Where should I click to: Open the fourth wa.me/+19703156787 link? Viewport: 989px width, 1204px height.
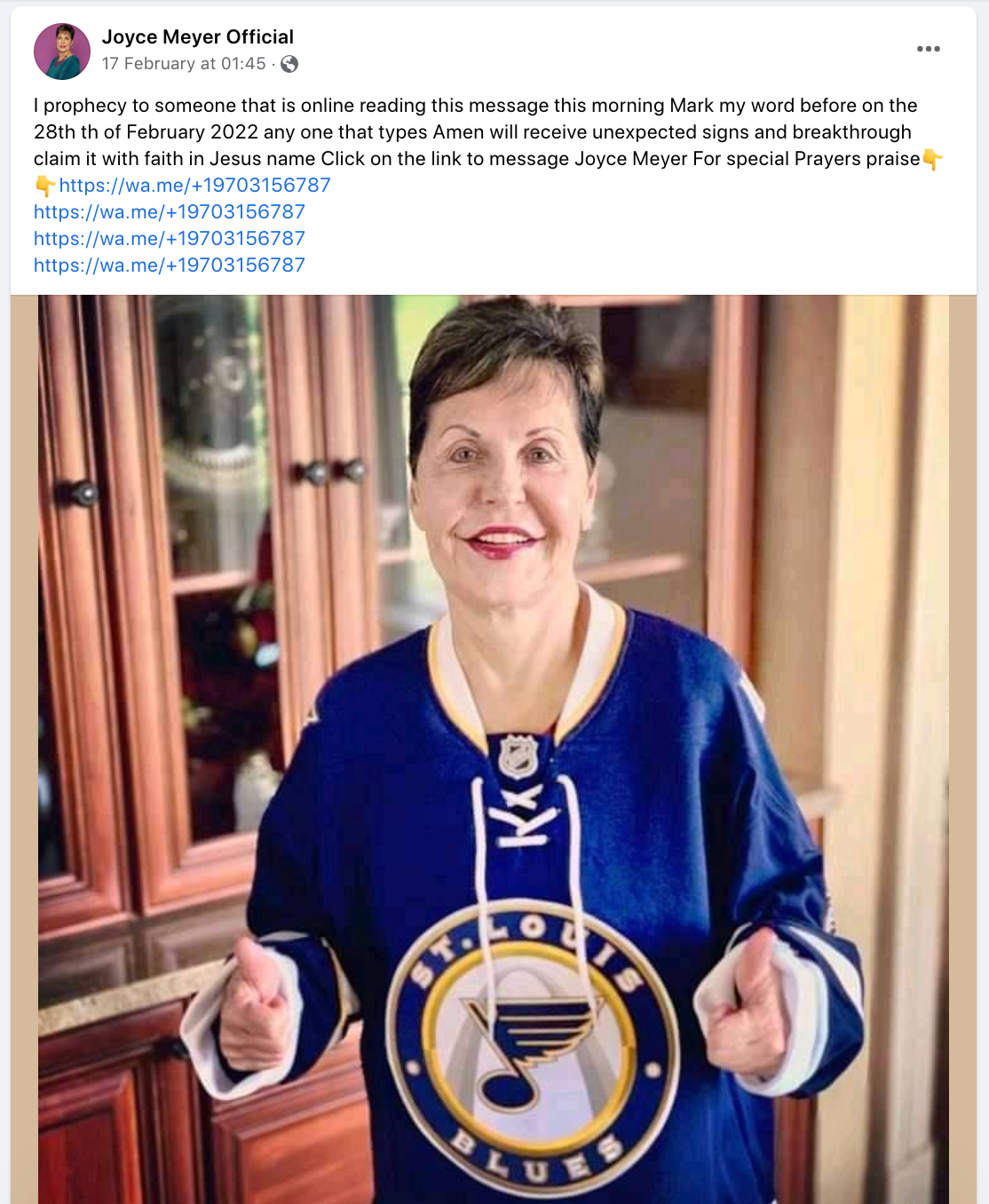point(170,265)
